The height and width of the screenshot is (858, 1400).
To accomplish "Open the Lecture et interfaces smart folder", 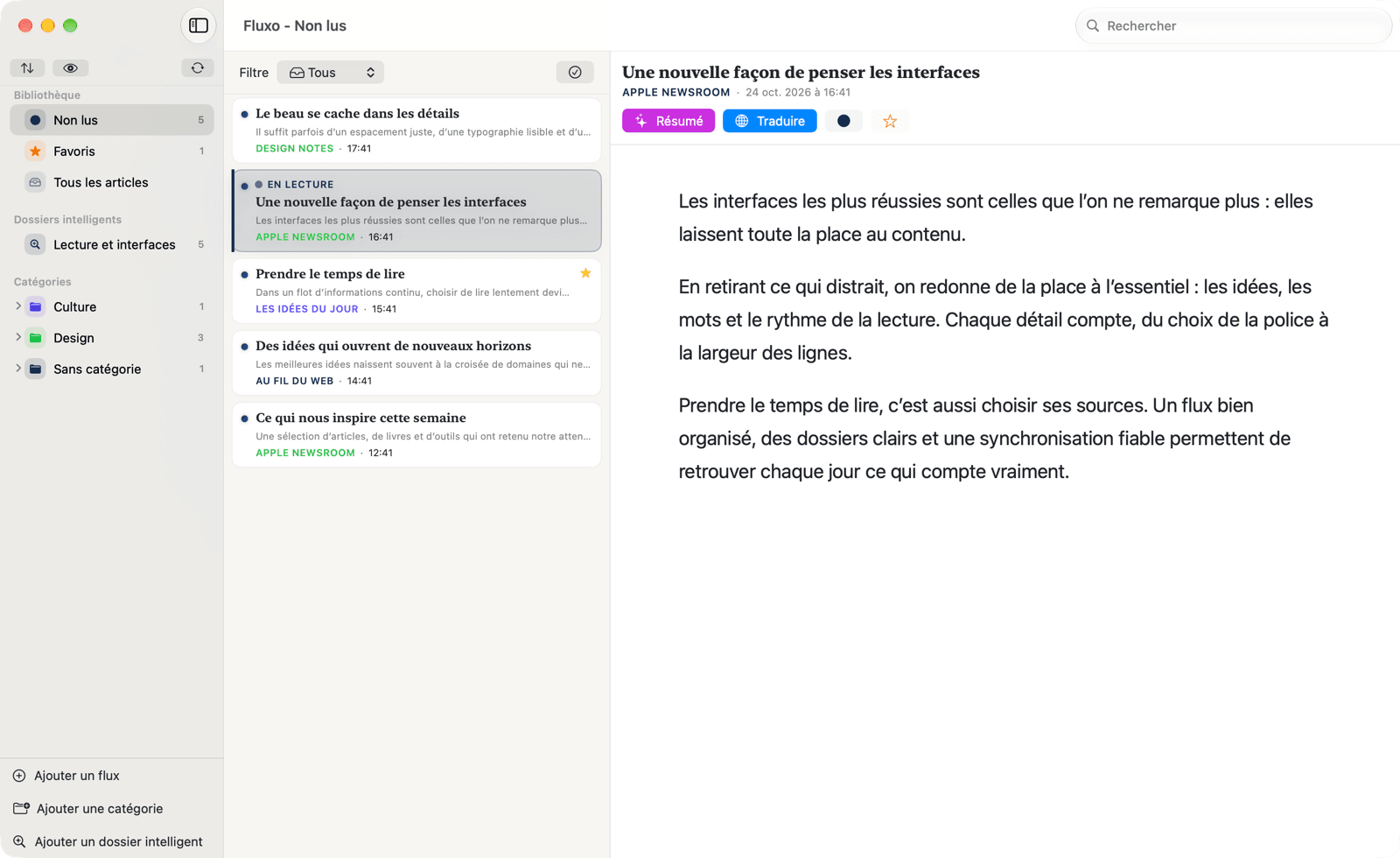I will [x=112, y=244].
